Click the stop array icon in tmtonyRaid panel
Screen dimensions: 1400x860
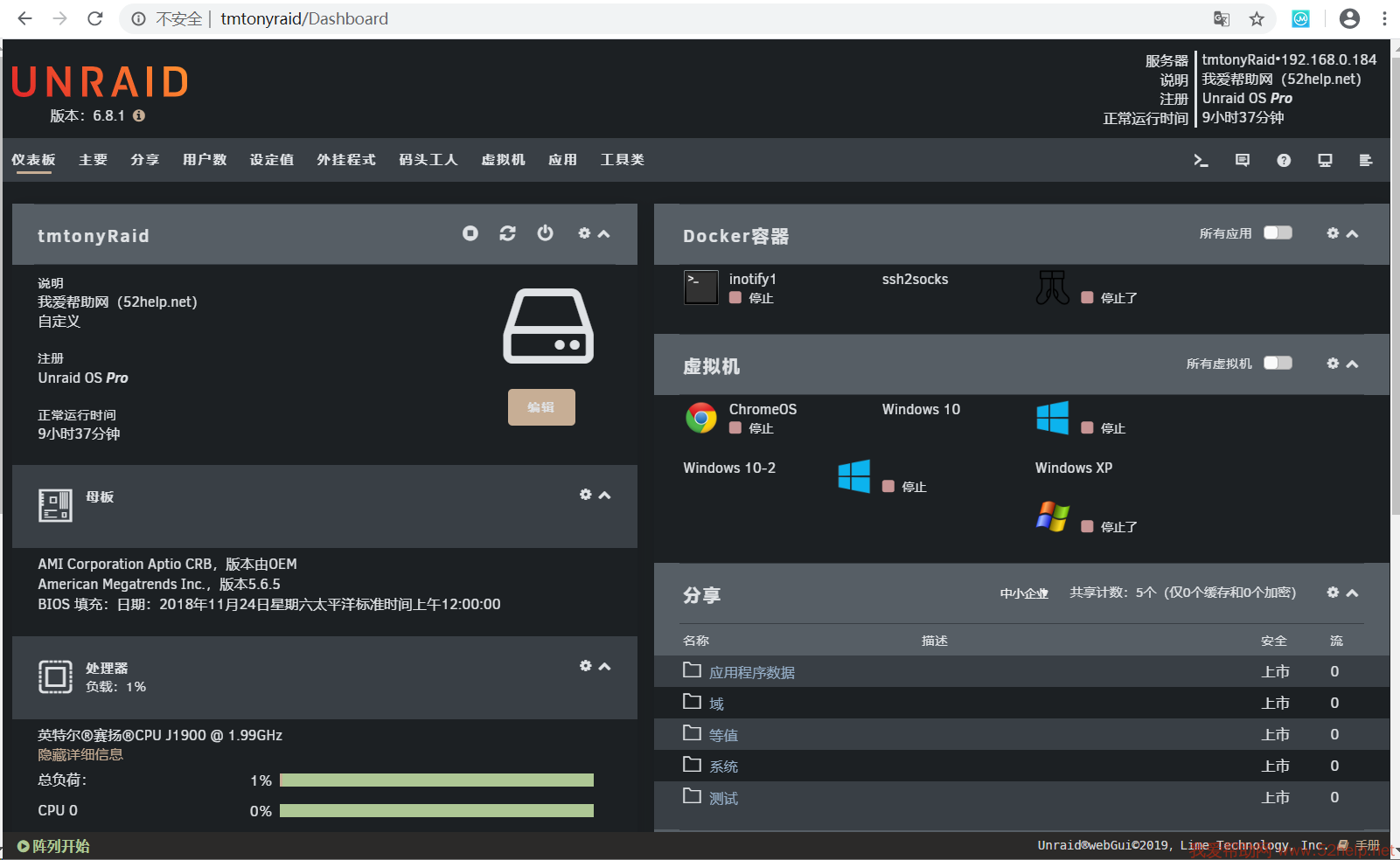coord(470,233)
